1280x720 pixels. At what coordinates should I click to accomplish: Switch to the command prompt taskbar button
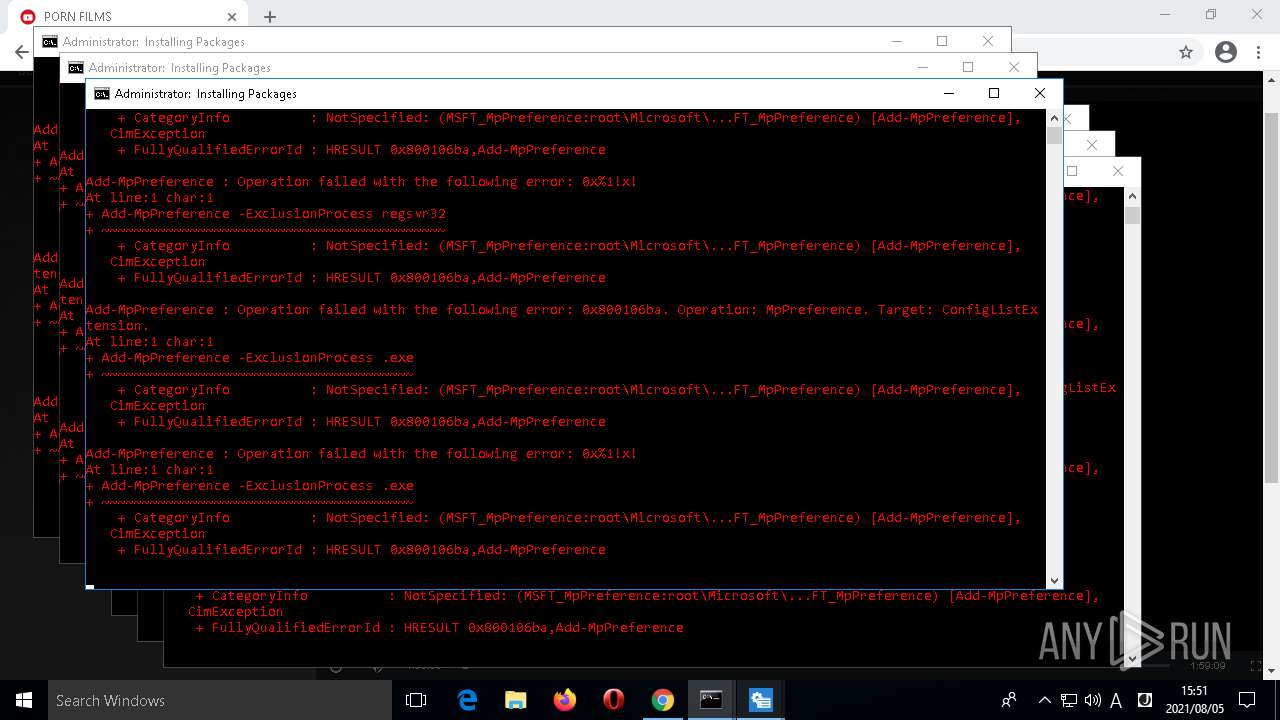711,700
